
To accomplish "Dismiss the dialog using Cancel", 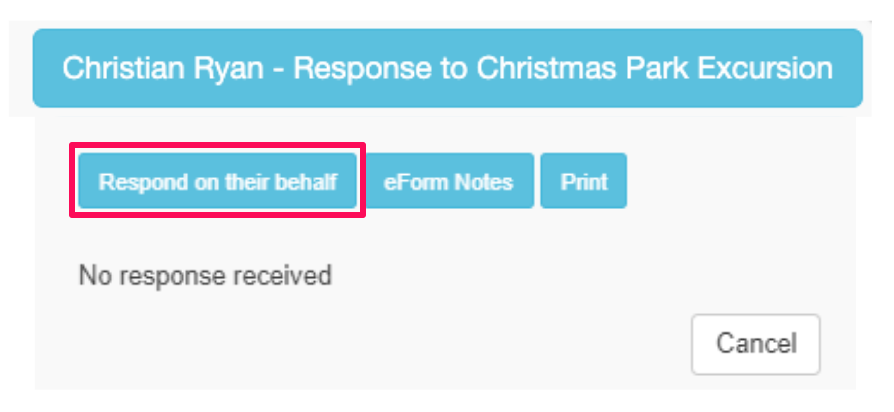I will click(755, 344).
